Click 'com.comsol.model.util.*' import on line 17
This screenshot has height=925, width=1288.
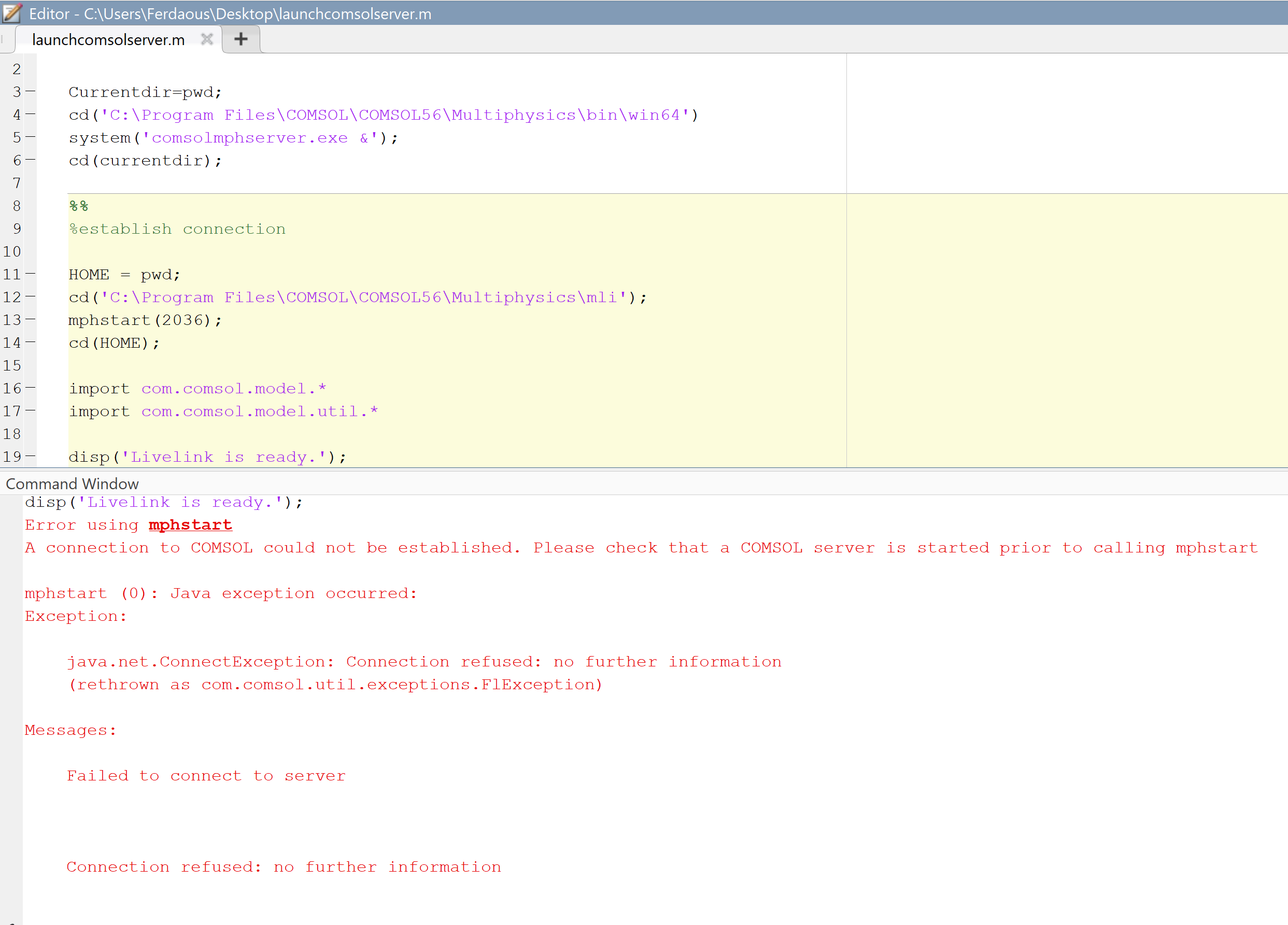(260, 411)
